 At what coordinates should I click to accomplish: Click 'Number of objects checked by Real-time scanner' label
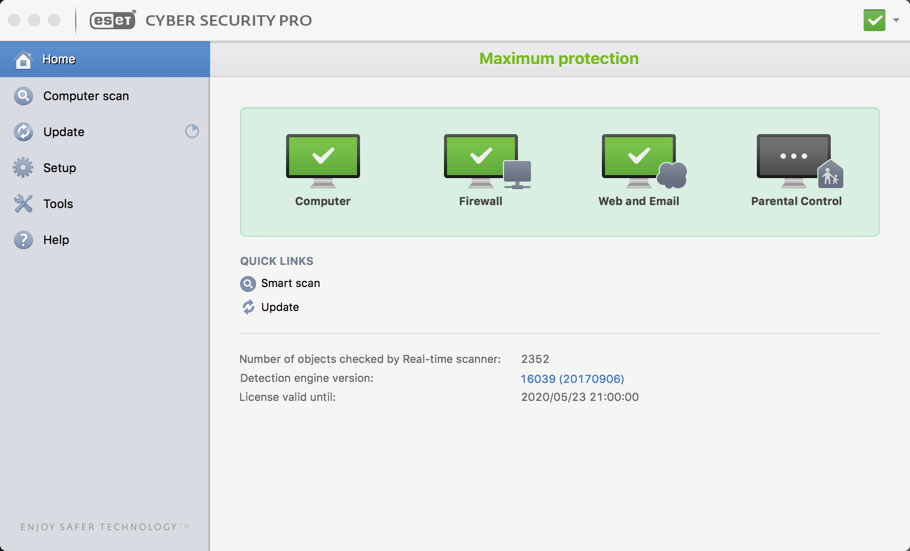(x=370, y=359)
